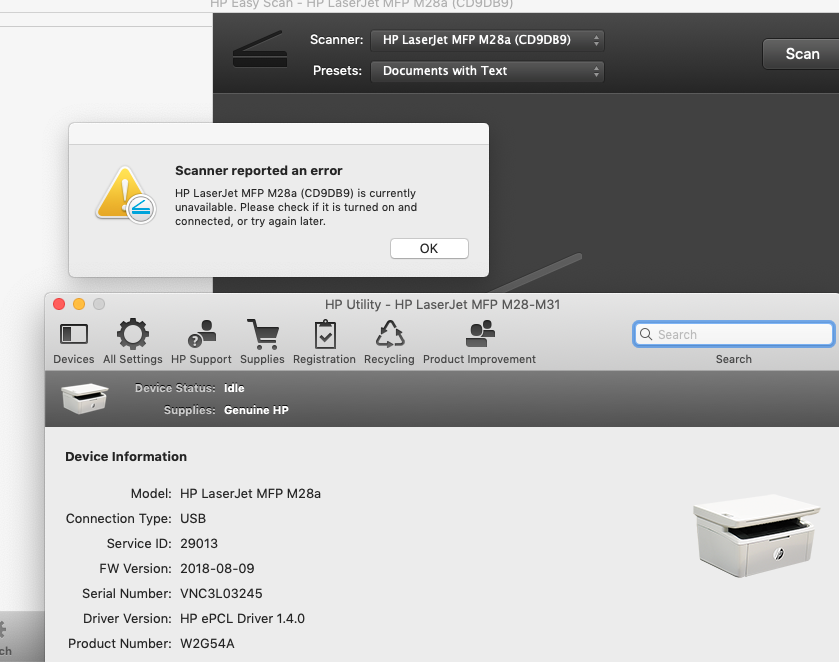This screenshot has height=662, width=839.
Task: Select the serial number VNC3L03245
Action: [221, 593]
